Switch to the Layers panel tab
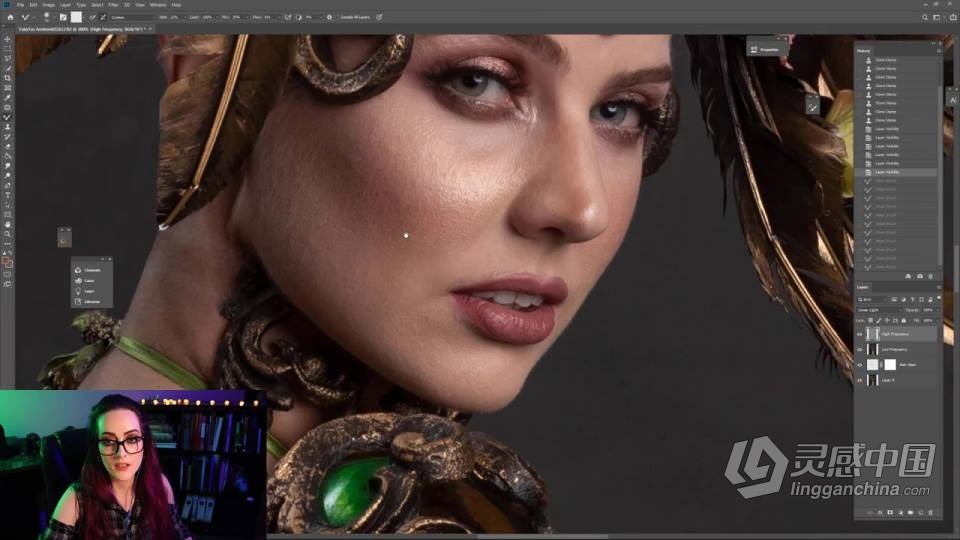960x540 pixels. point(863,287)
